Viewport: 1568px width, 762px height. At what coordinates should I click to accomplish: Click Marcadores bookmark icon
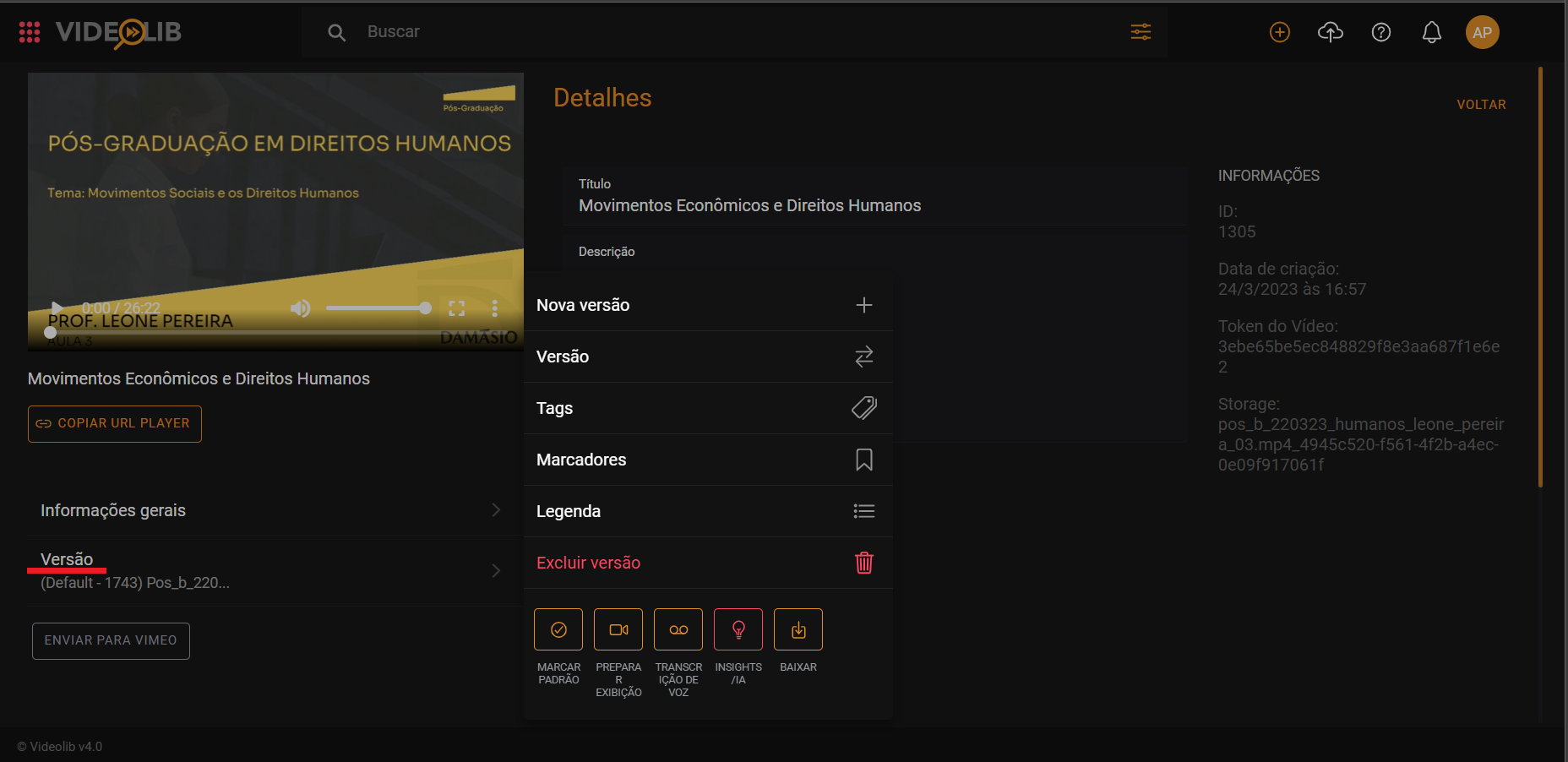coord(863,460)
